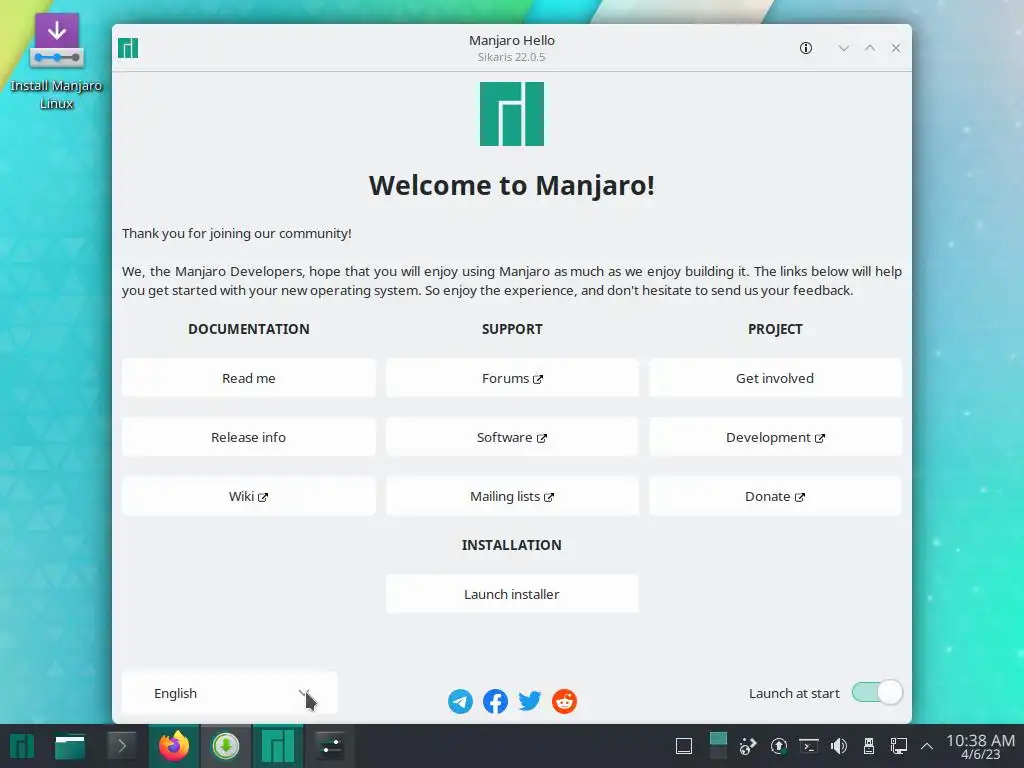Open the Telegram social link
Screen dimensions: 1024x768
460,701
